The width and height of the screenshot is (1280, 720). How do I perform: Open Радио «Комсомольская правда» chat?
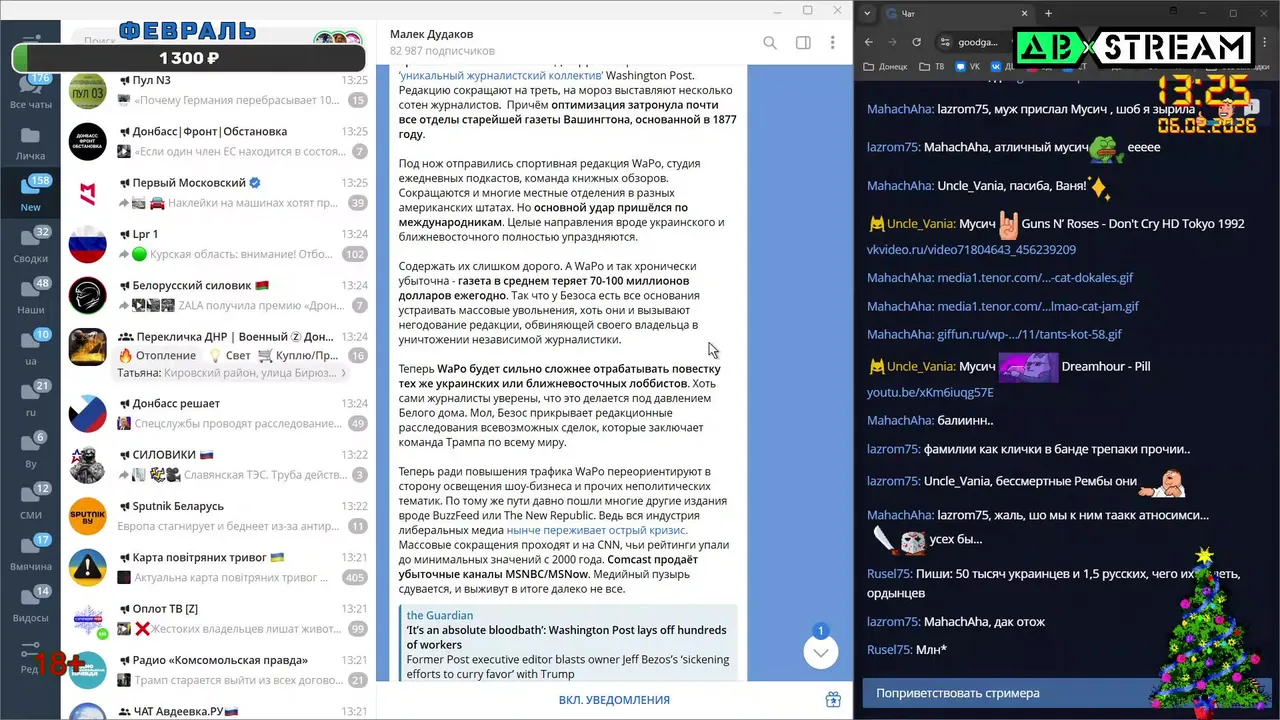pos(218,670)
